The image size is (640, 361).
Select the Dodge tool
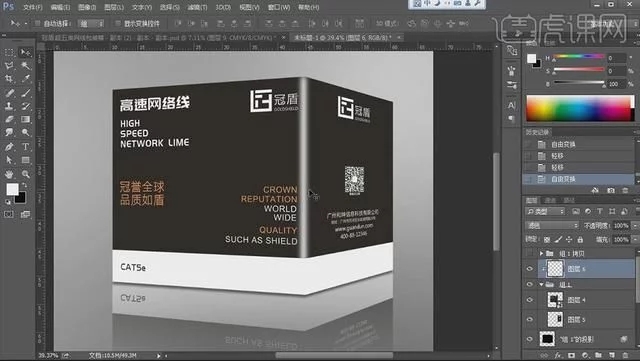(25, 132)
